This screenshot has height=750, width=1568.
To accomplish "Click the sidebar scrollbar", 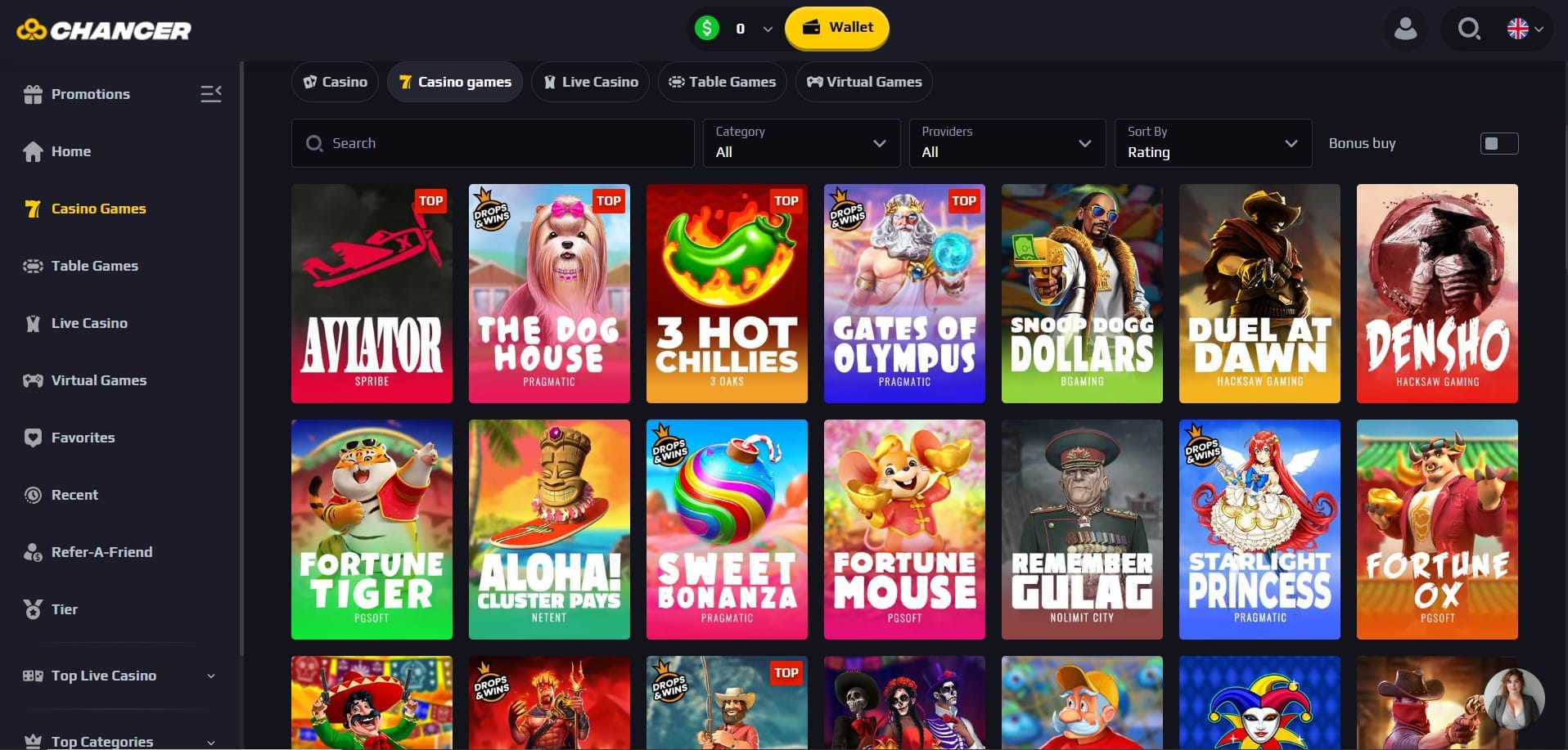I will pos(241,358).
